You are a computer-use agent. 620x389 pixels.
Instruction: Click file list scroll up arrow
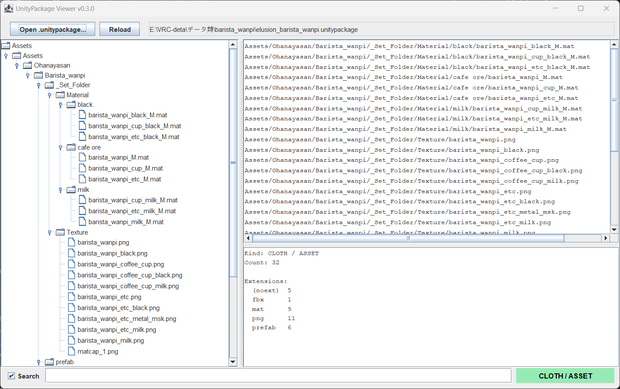coord(614,44)
